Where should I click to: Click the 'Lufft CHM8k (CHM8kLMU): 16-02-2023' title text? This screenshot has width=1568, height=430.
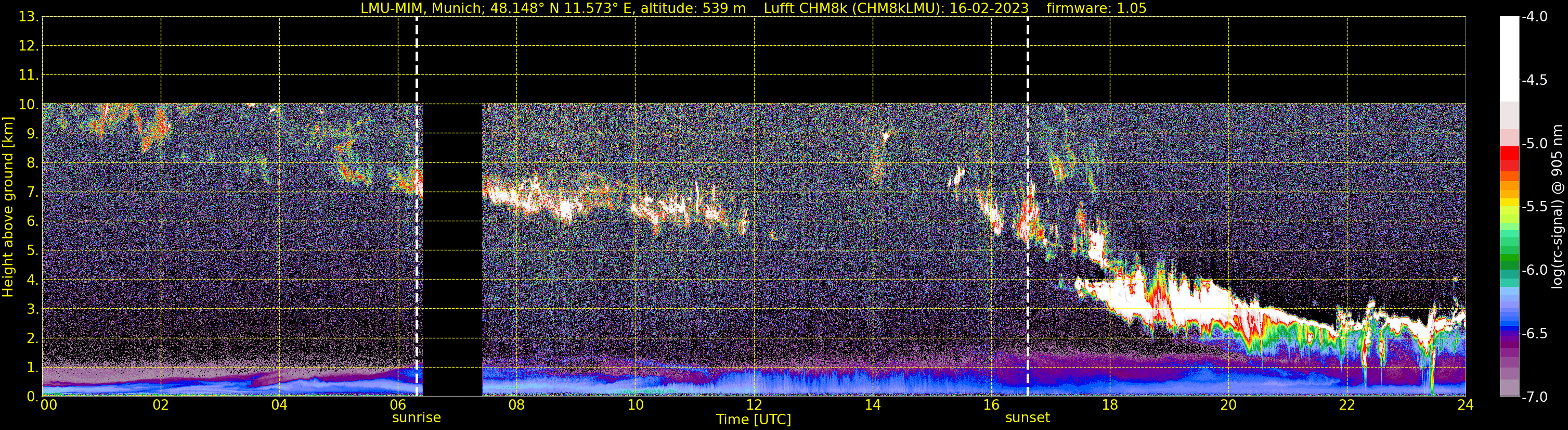[896, 8]
